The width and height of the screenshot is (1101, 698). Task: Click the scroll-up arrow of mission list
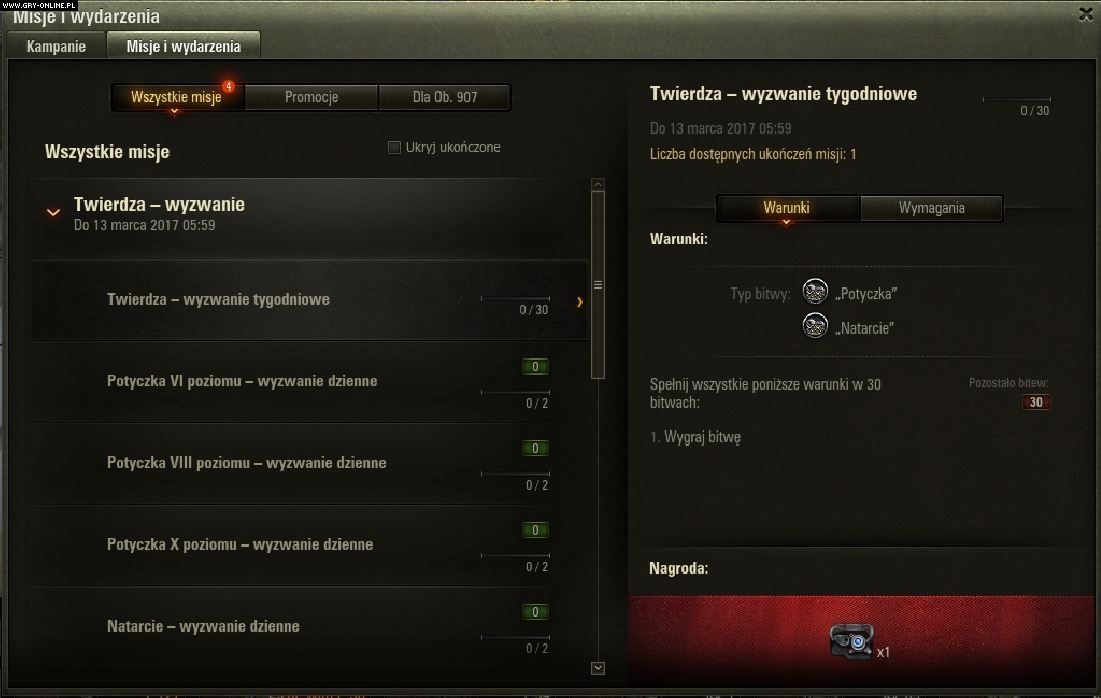(598, 185)
